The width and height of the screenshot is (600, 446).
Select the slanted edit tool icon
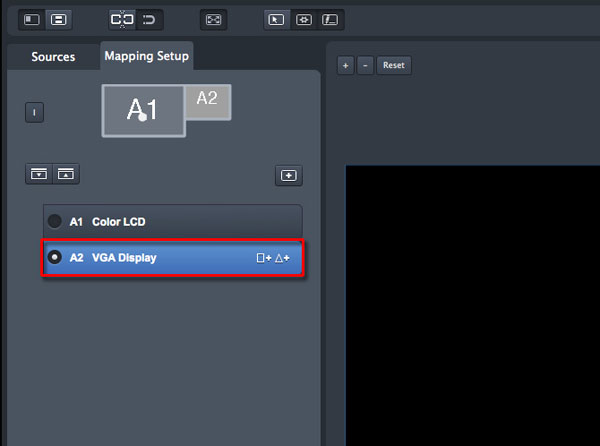[x=330, y=20]
